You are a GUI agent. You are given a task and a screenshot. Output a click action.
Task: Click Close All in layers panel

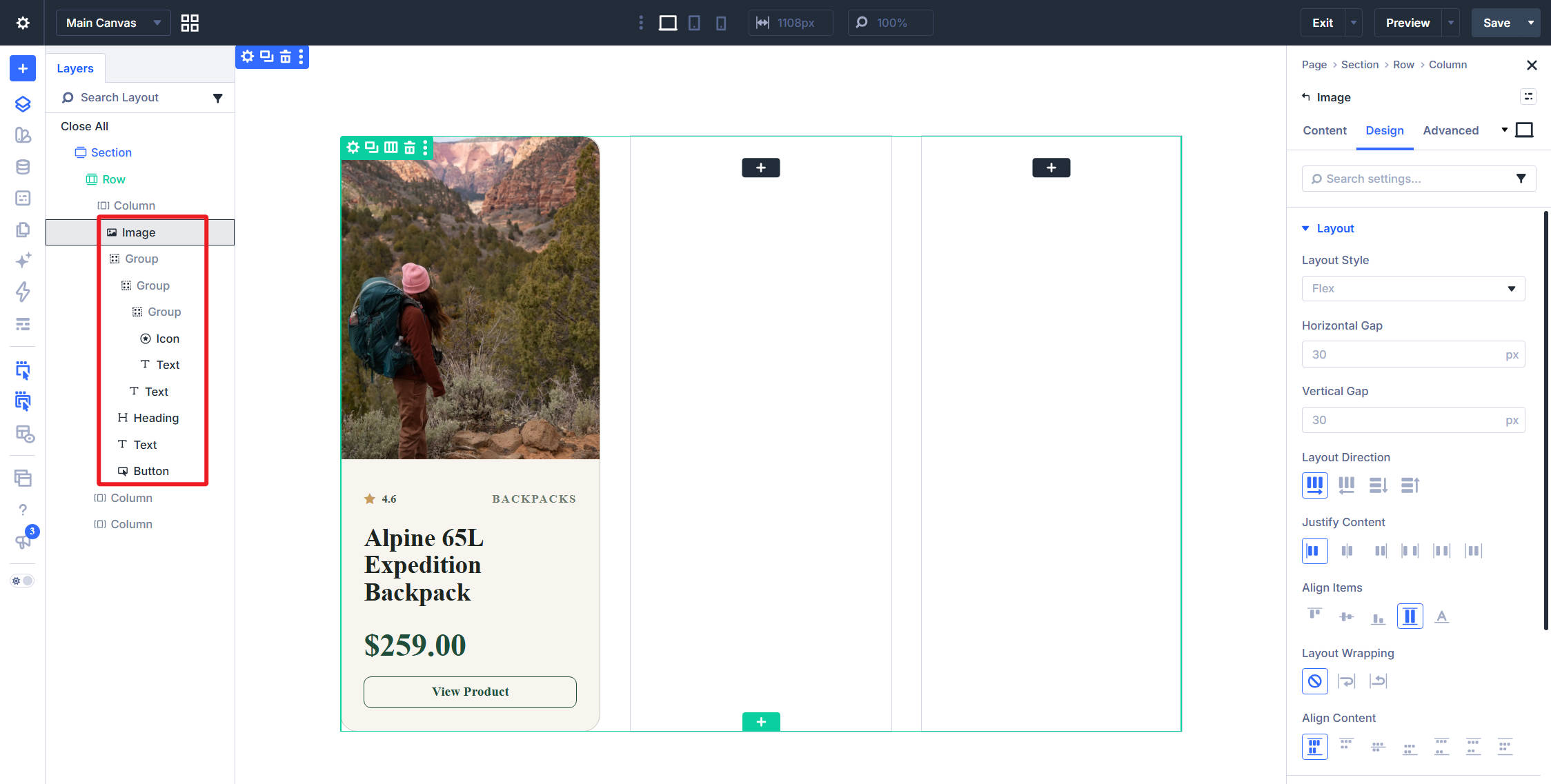(84, 126)
